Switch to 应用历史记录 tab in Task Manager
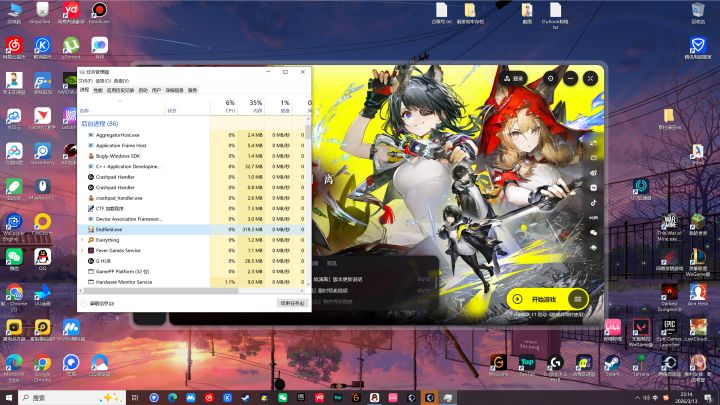Viewport: 720px width, 405px height. pos(120,90)
